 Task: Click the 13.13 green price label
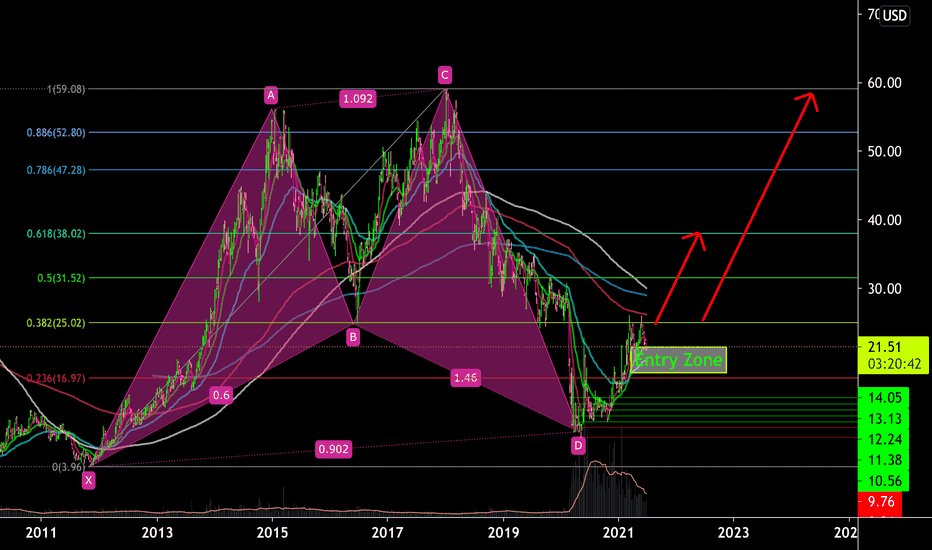point(884,419)
